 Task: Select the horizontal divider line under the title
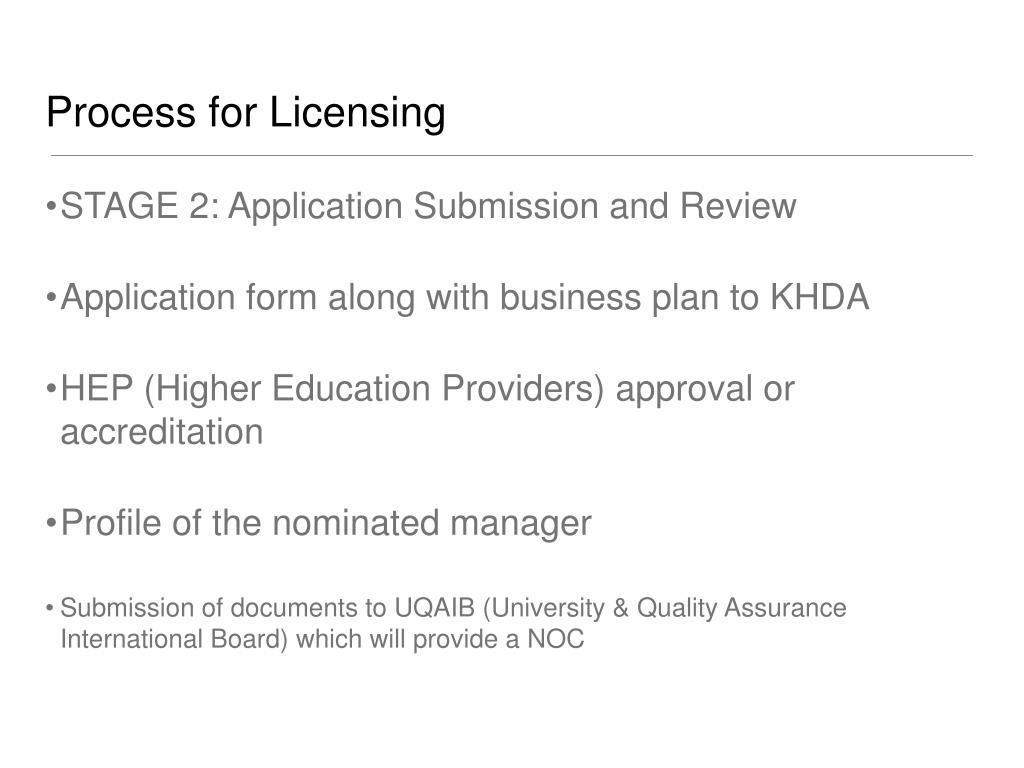(512, 155)
